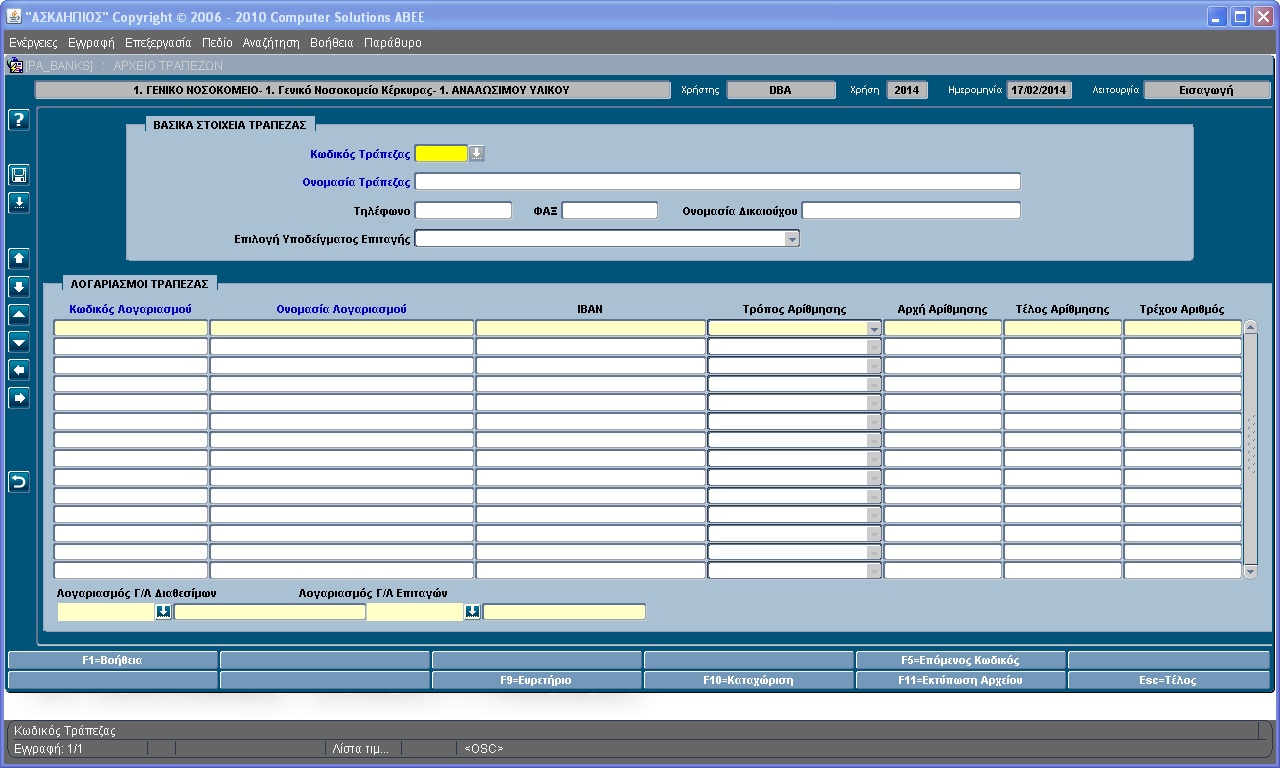Open the Αναζήτηση menu

(271, 43)
